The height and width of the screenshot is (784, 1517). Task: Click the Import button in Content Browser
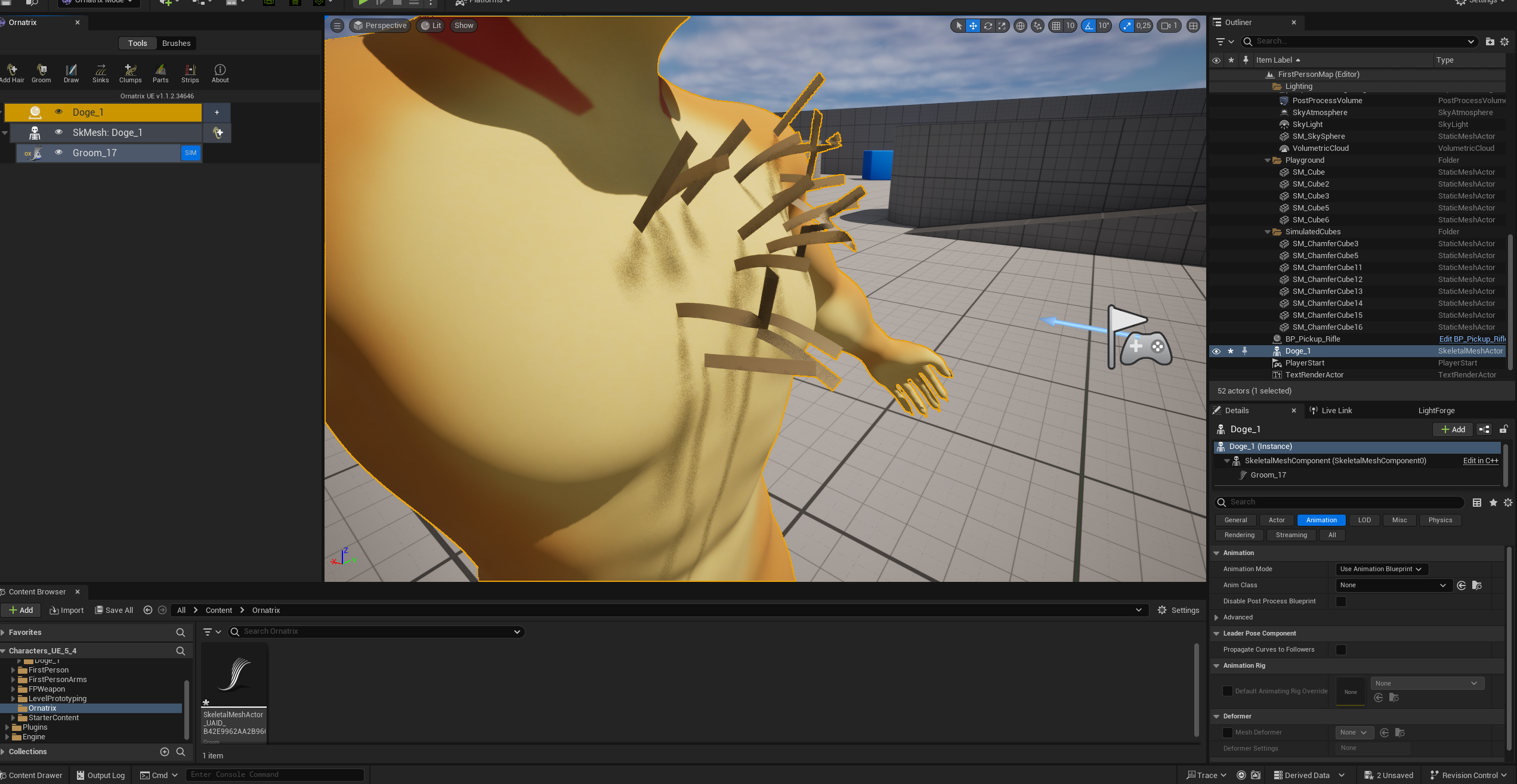coord(66,610)
